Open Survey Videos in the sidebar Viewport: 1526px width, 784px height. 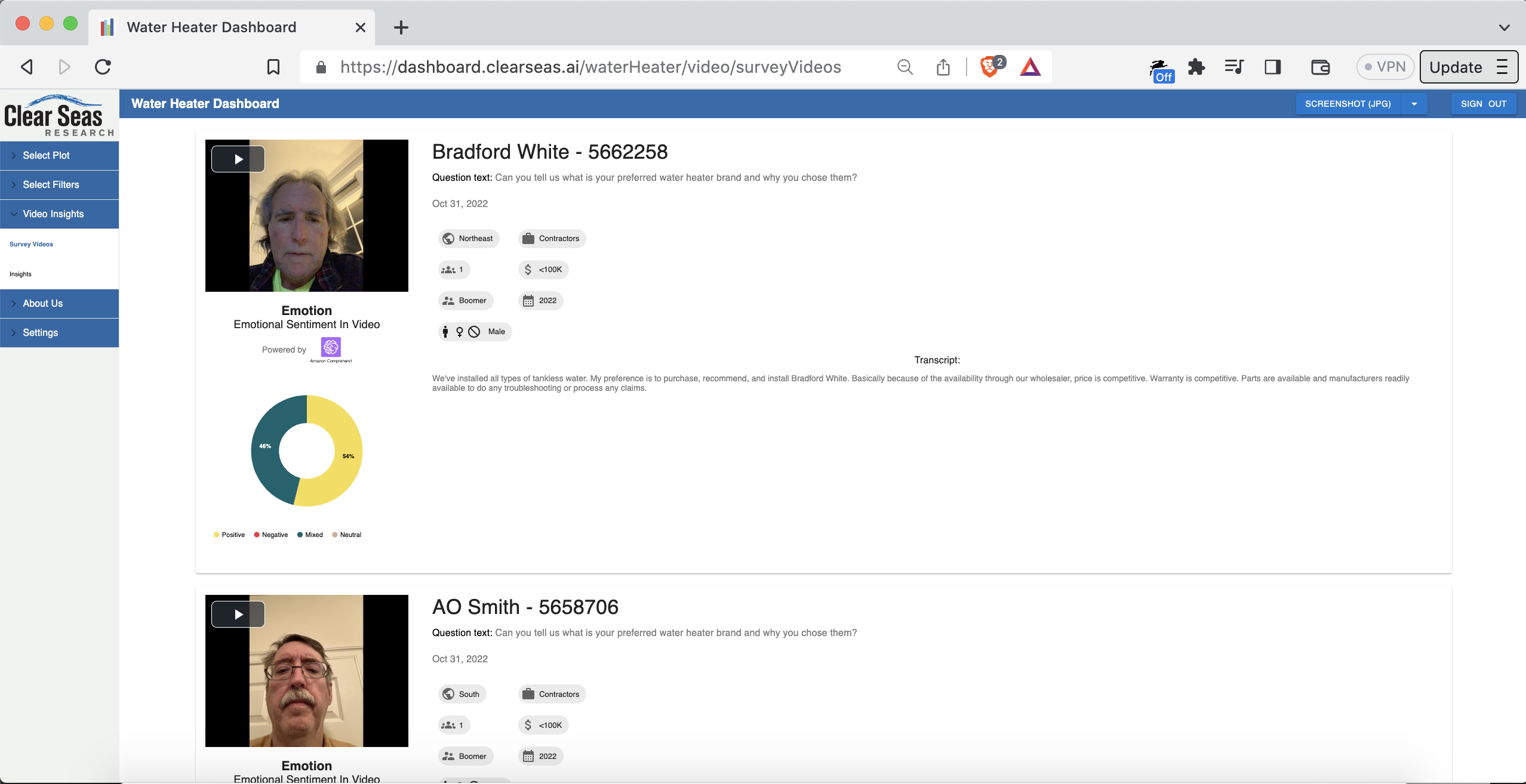pos(31,244)
